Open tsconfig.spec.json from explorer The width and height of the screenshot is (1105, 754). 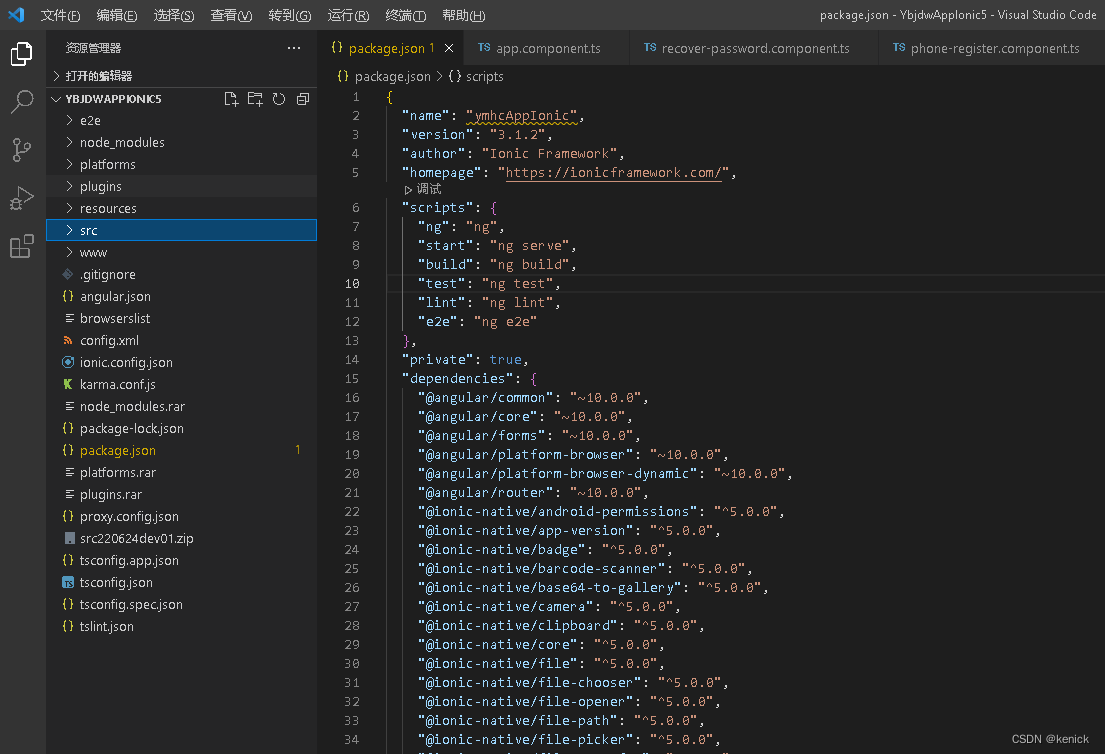click(x=182, y=605)
